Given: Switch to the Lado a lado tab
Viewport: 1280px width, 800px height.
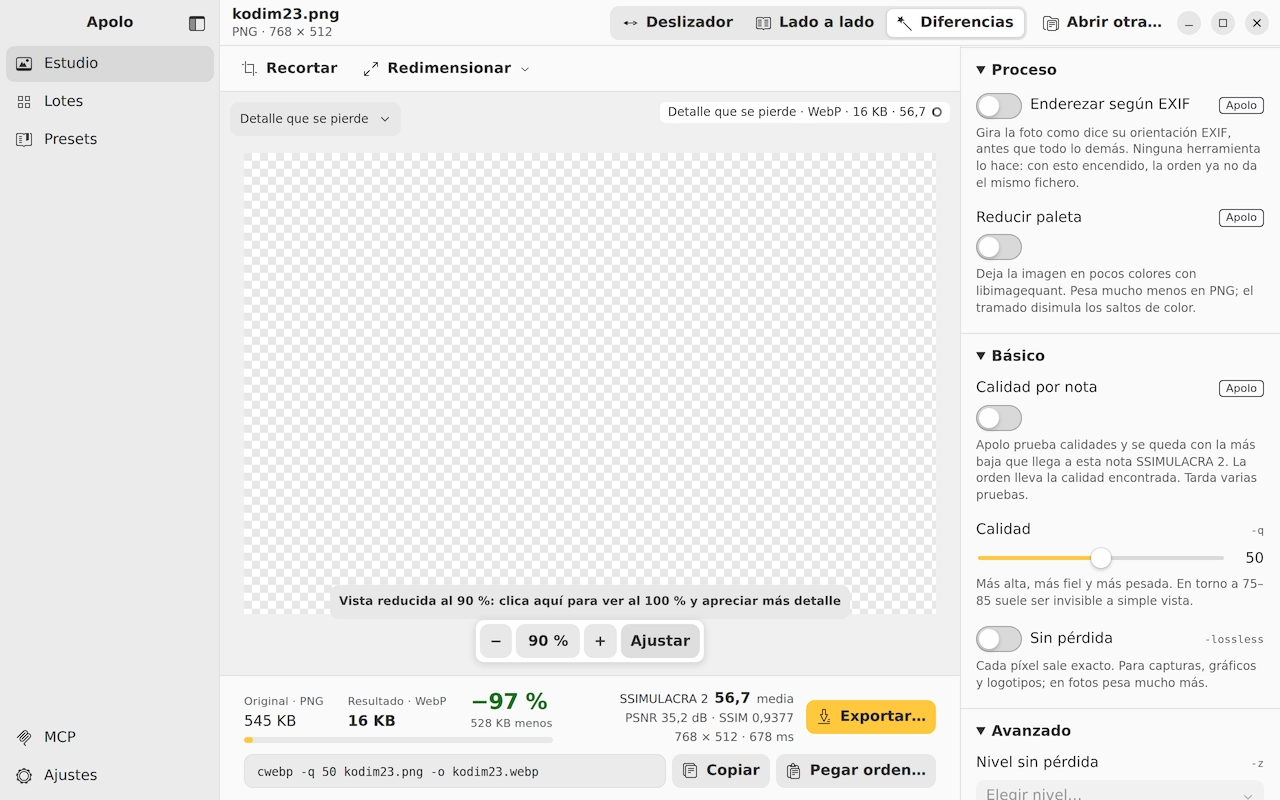Looking at the screenshot, I should pos(815,22).
